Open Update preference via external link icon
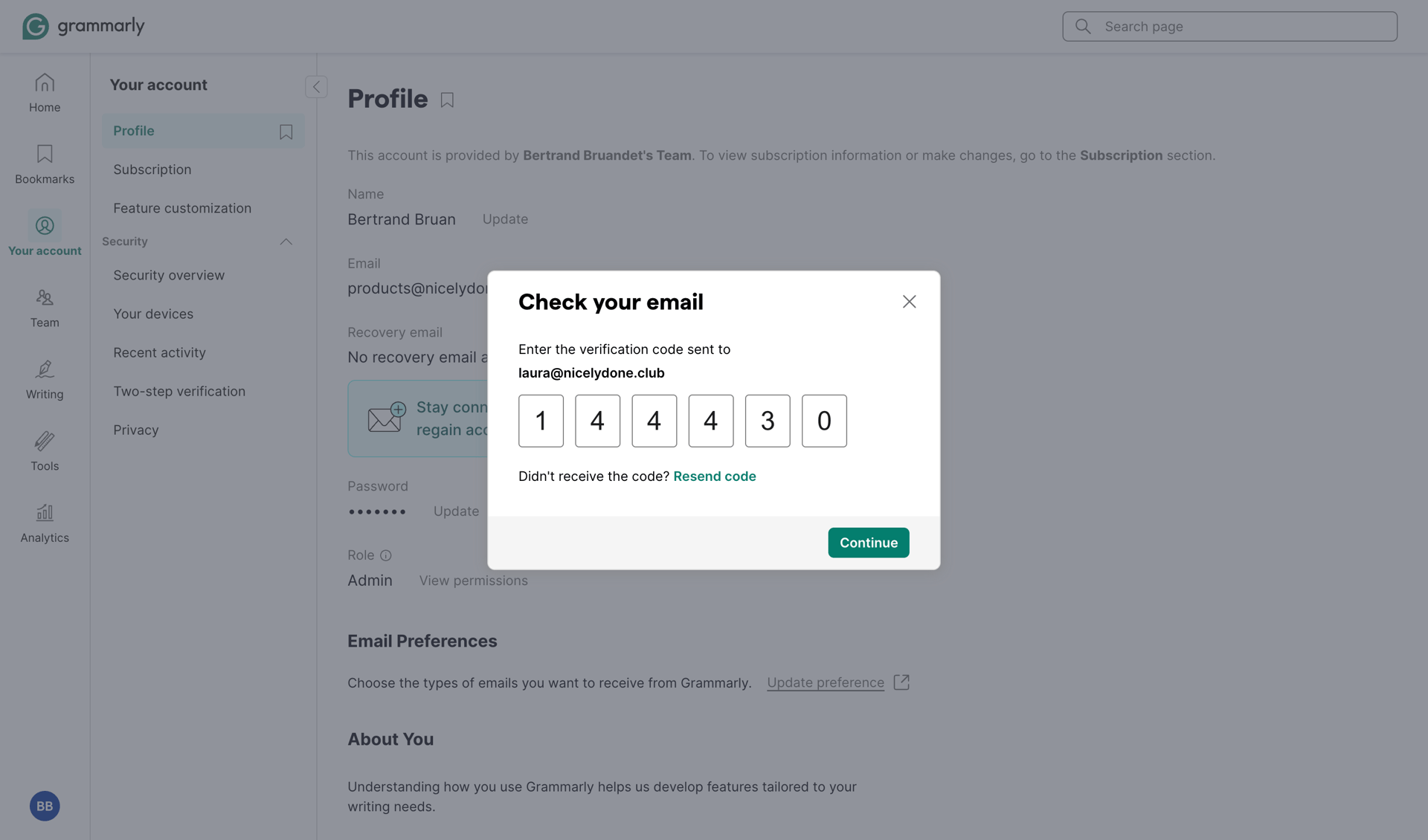The height and width of the screenshot is (840, 1428). tap(901, 682)
